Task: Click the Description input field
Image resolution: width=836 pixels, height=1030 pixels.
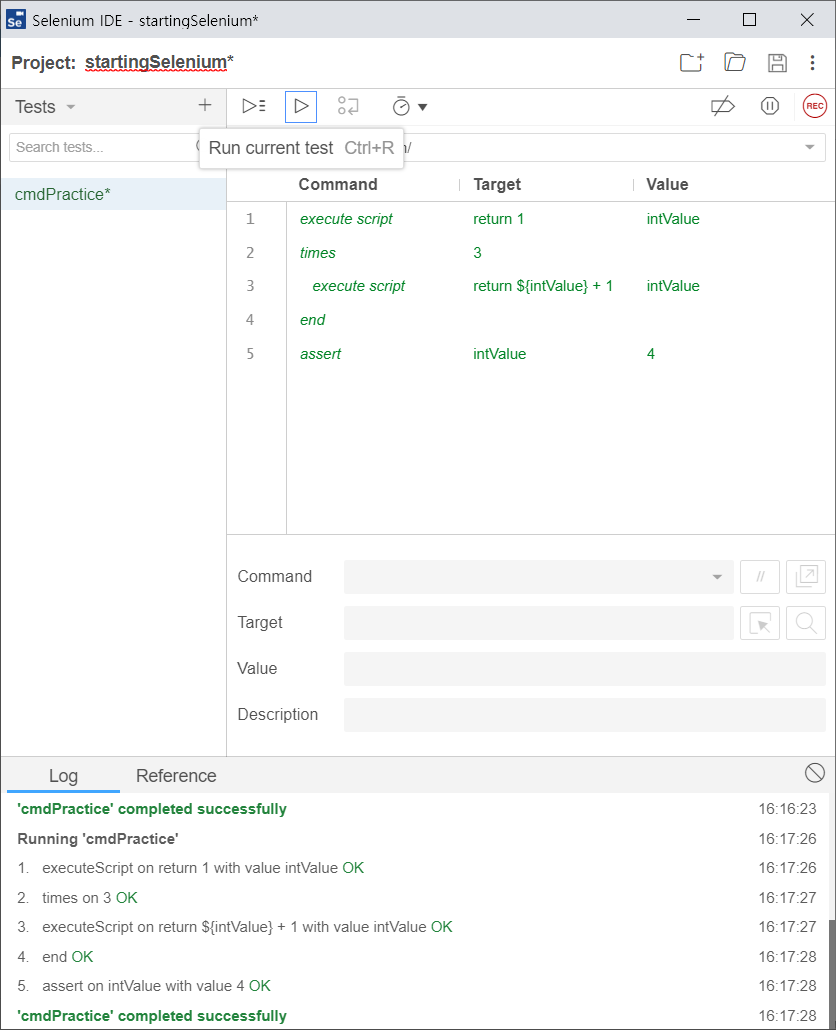Action: (x=584, y=715)
